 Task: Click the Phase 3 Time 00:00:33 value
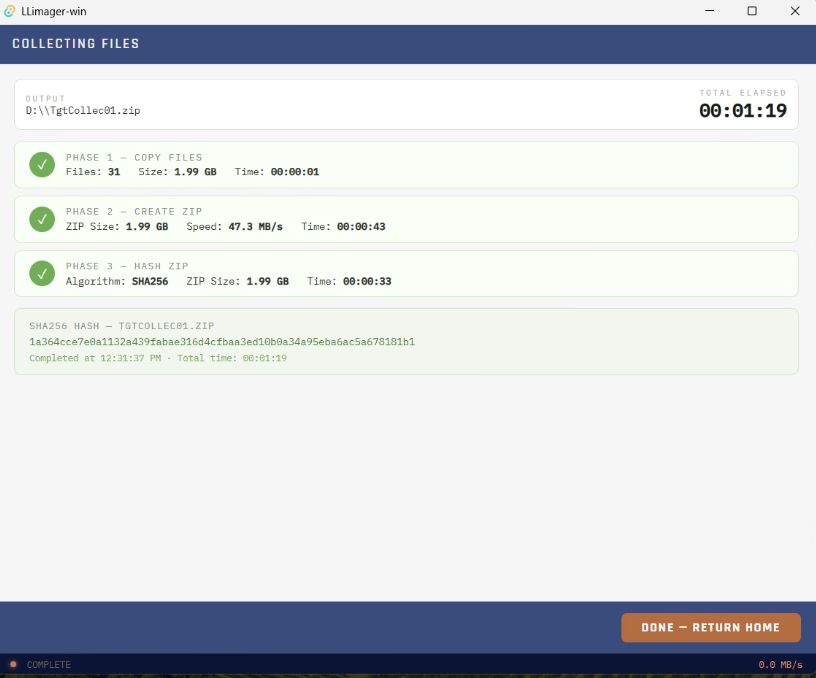pos(367,281)
